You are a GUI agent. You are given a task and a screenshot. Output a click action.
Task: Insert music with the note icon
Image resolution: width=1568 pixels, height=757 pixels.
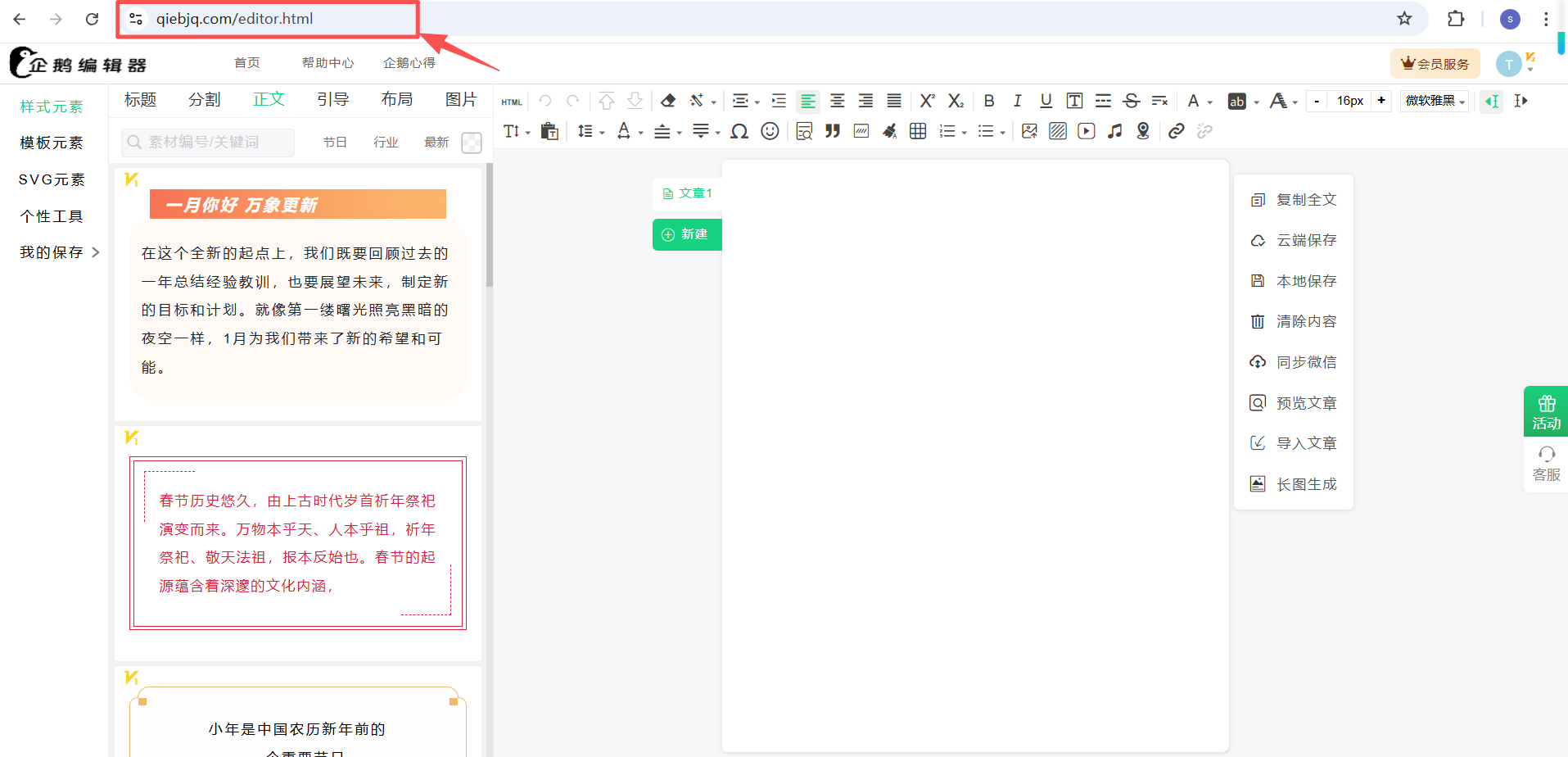click(x=1114, y=131)
